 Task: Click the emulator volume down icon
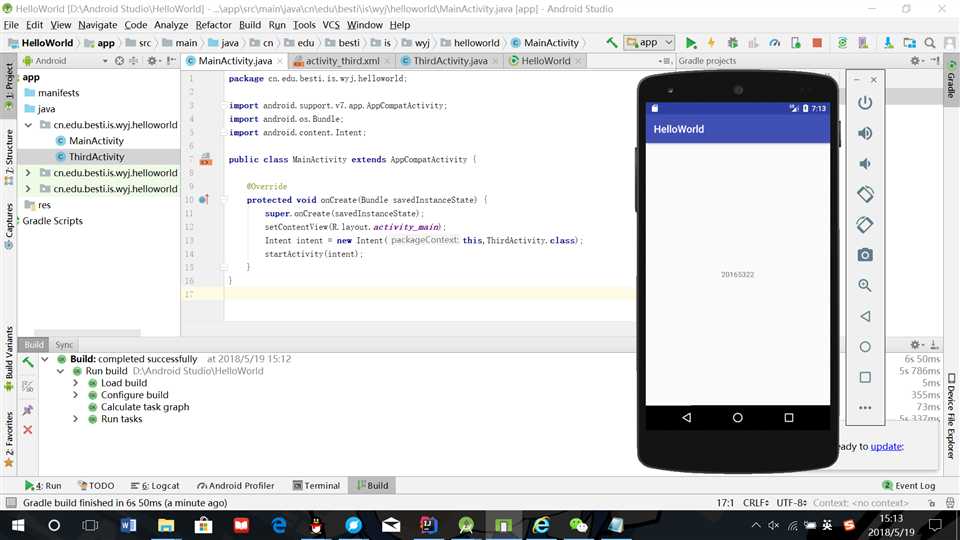(x=864, y=163)
